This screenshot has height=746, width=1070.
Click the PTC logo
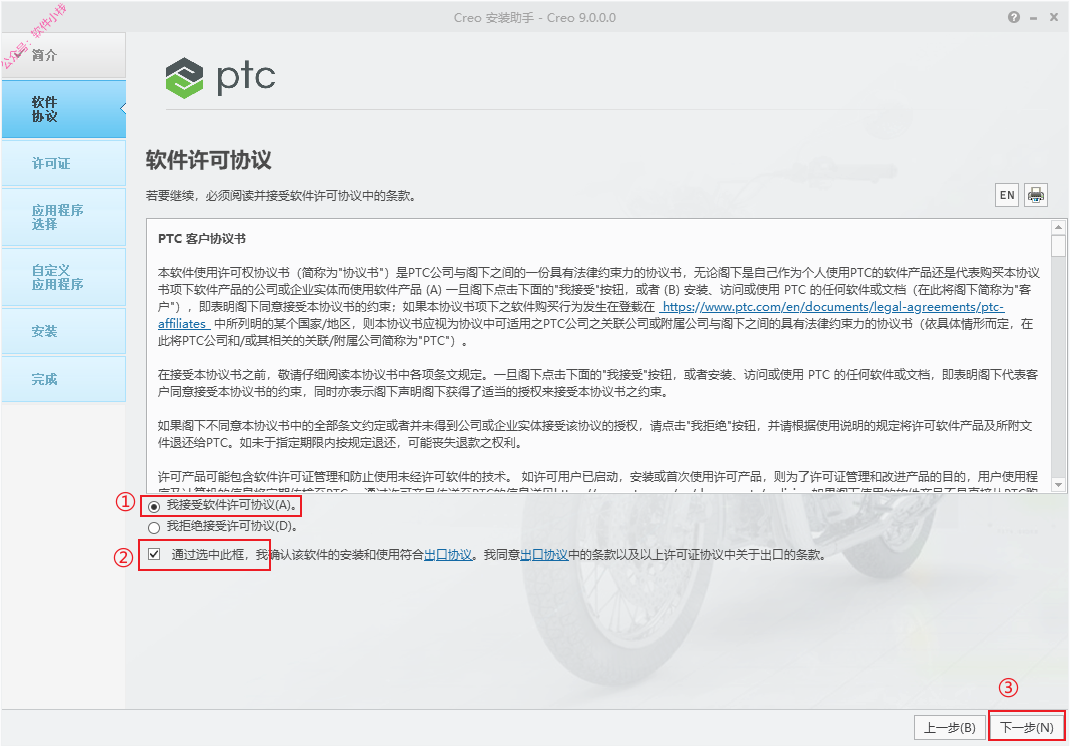(220, 77)
